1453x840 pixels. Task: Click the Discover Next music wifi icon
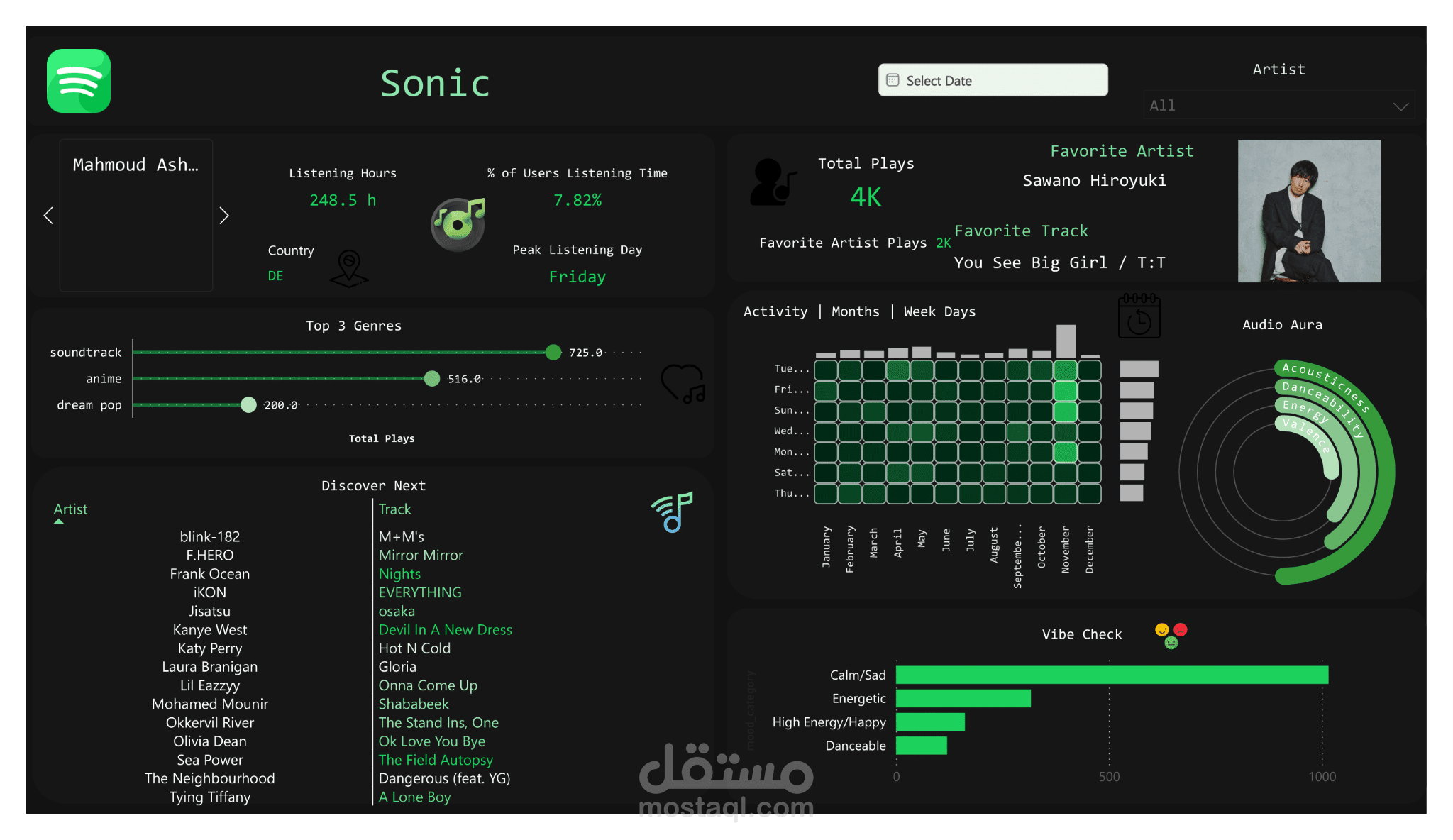point(672,512)
